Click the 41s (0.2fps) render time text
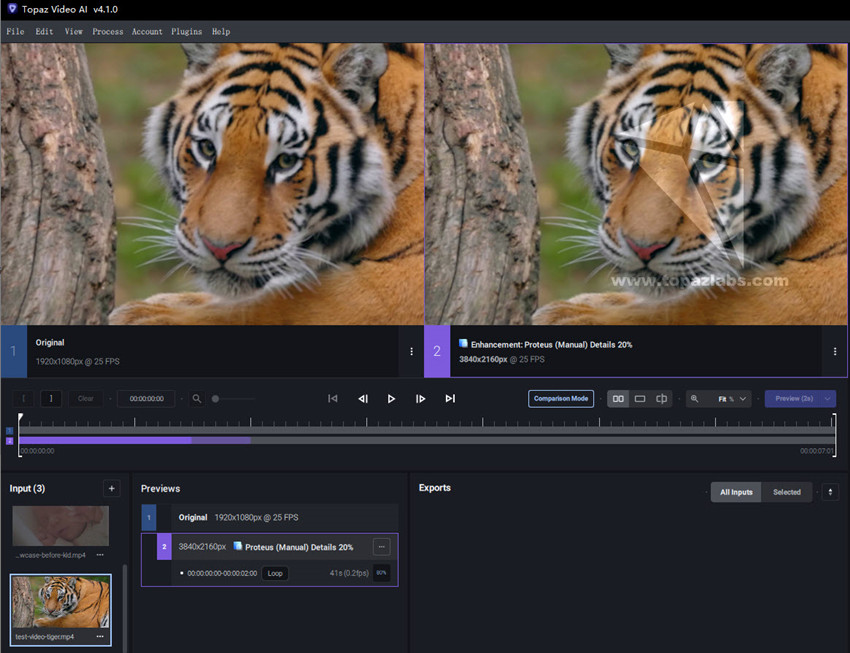 tap(349, 573)
